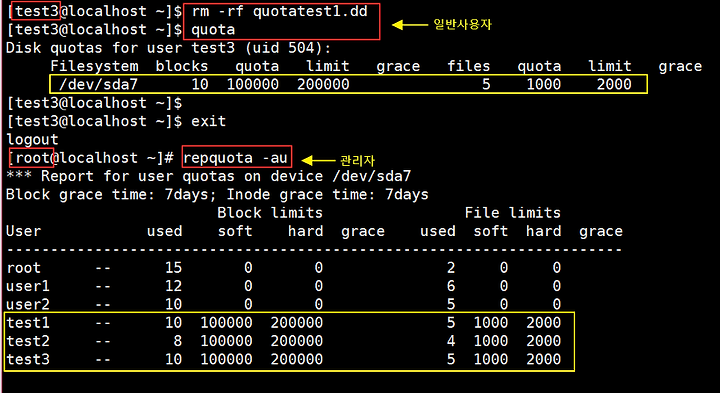Click the used block value '12' for user1

click(x=174, y=286)
